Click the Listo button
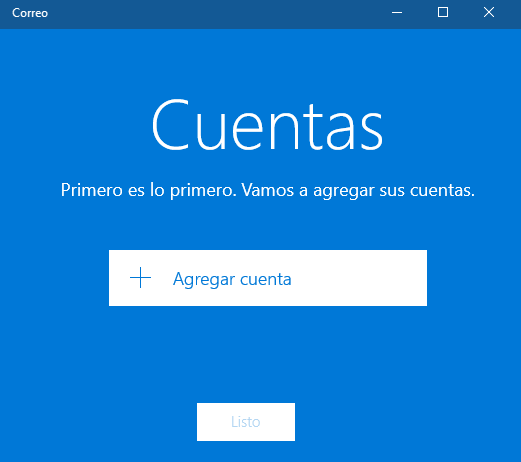Image resolution: width=521 pixels, height=462 pixels. pyautogui.click(x=246, y=422)
